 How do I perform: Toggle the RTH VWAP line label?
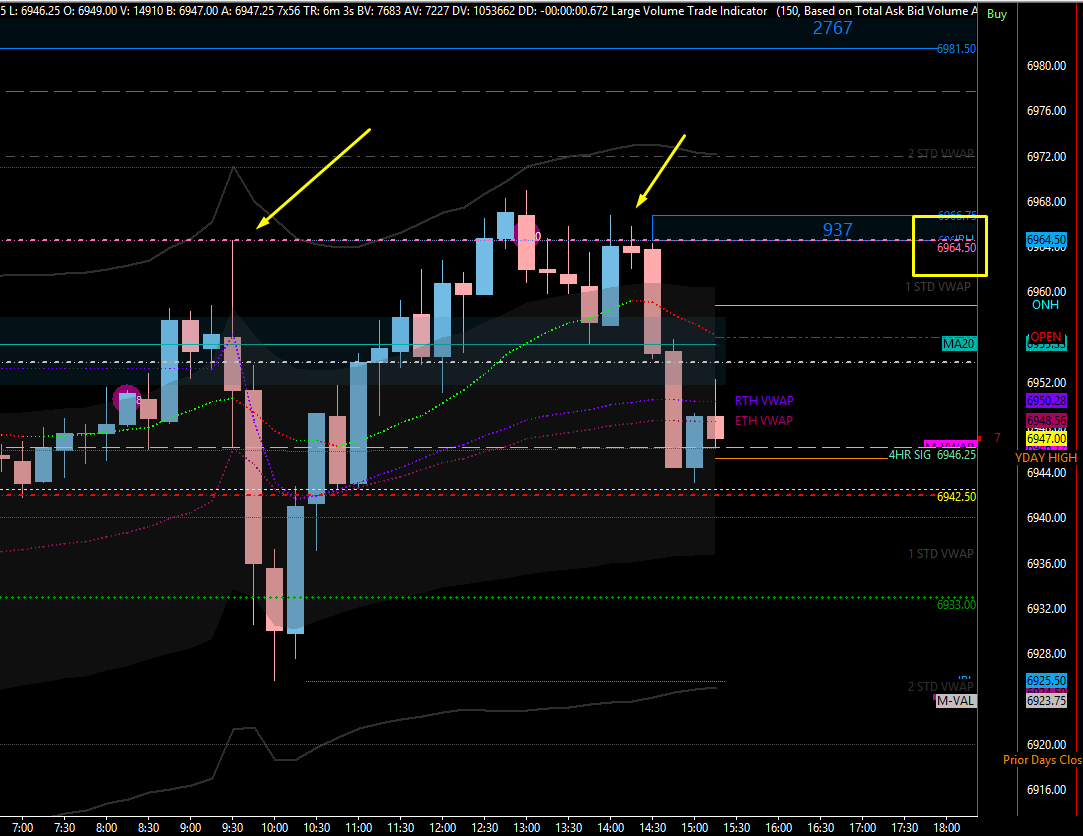(763, 400)
